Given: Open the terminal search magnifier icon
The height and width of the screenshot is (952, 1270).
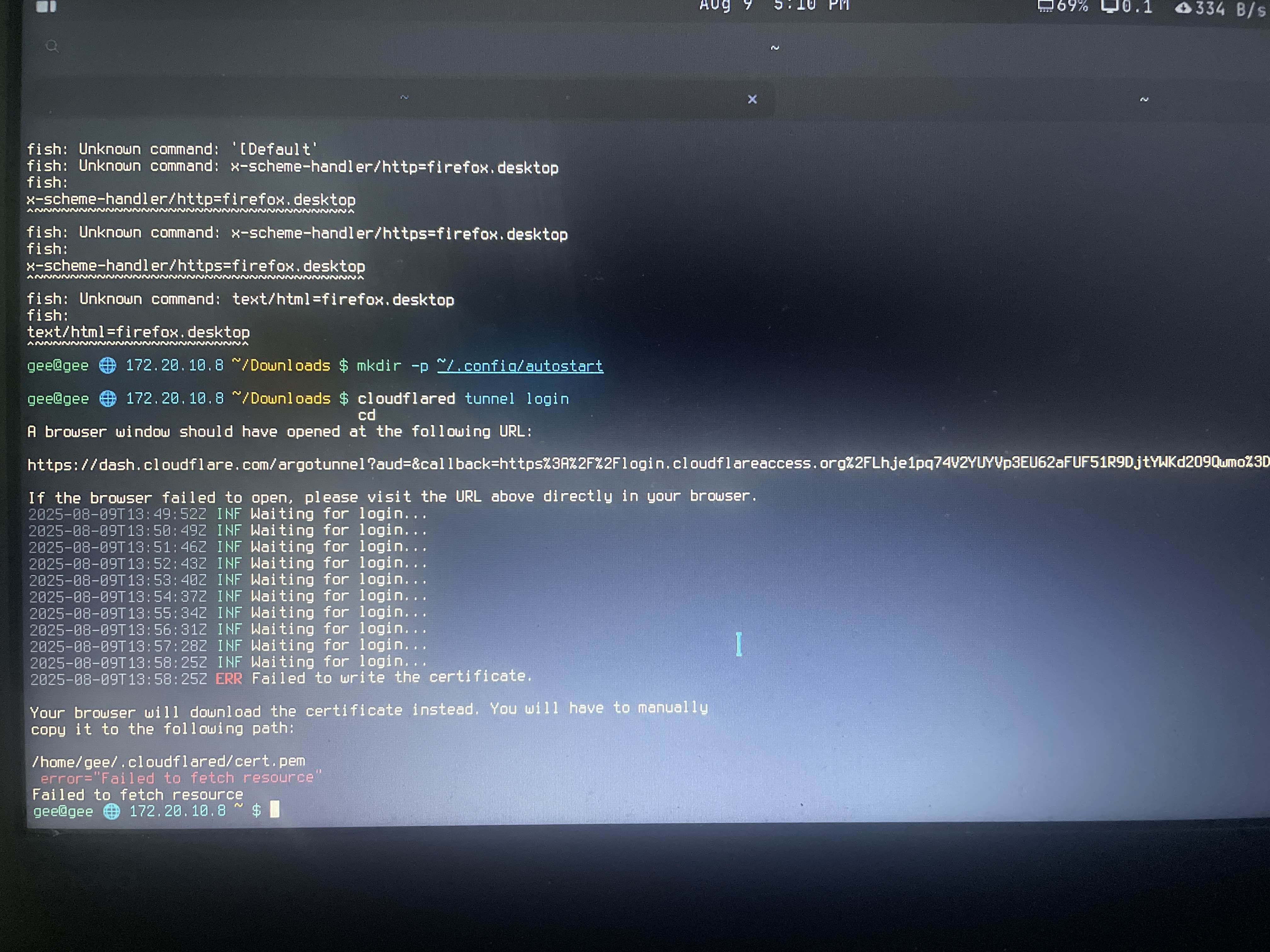Looking at the screenshot, I should [52, 47].
